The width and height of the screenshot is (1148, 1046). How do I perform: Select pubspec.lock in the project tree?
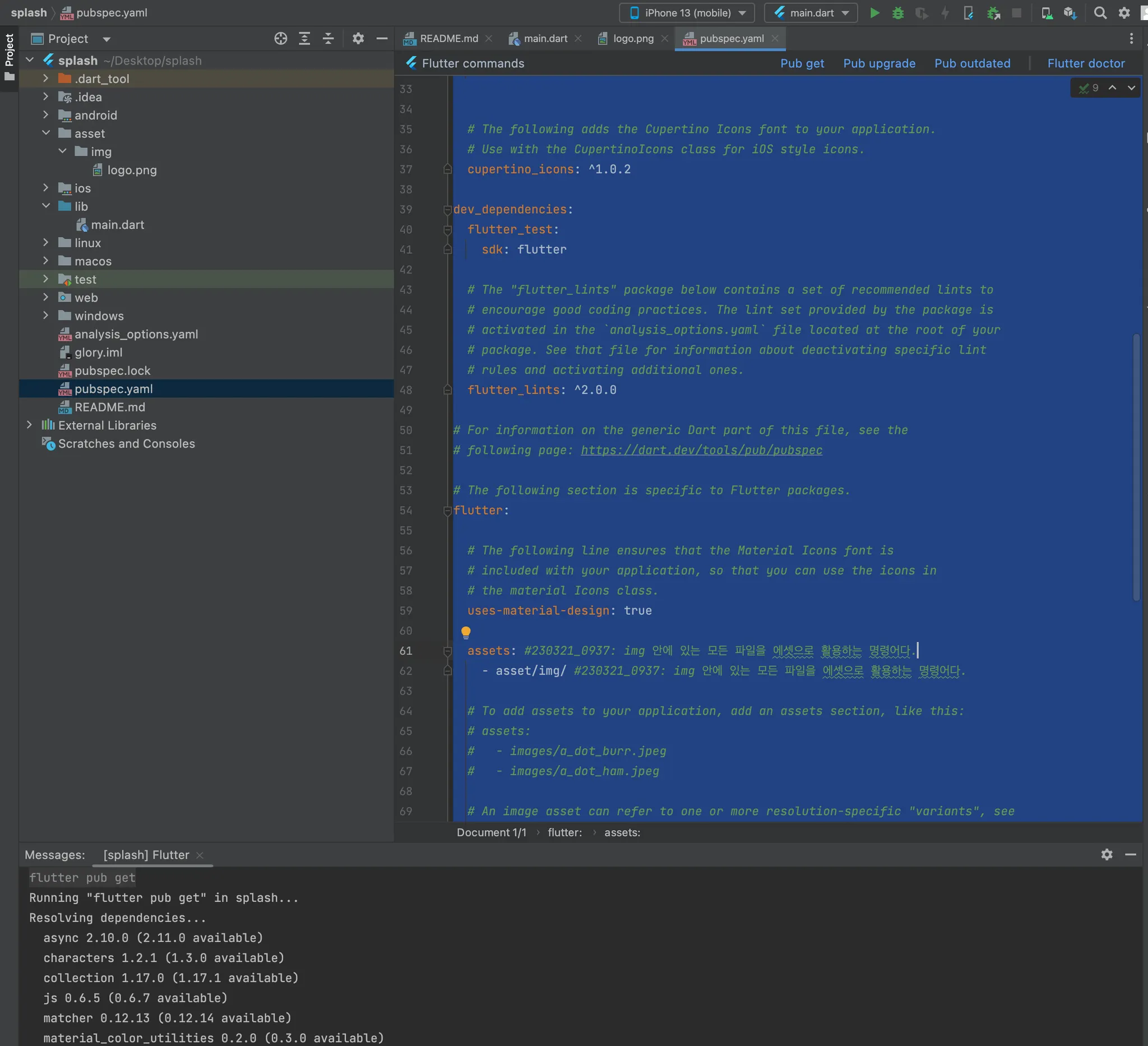112,371
